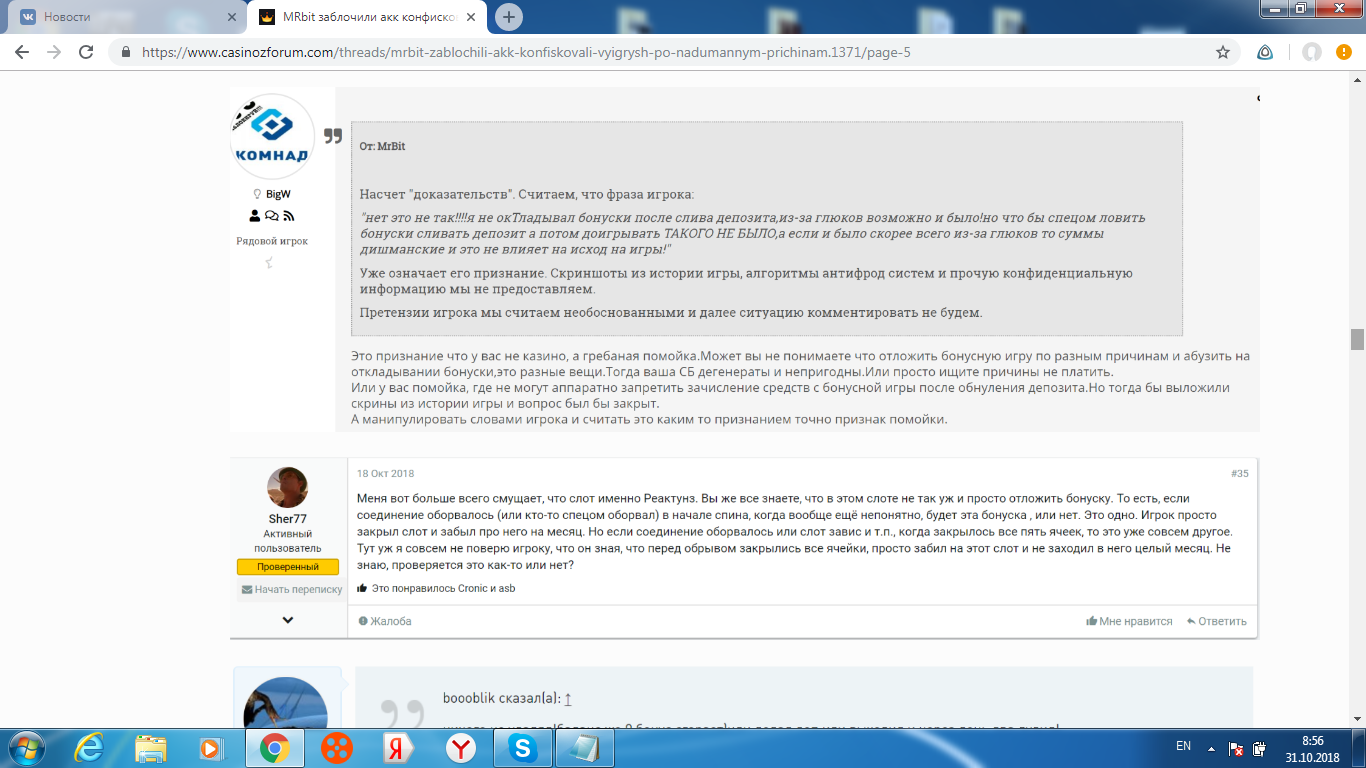Click the page's vertical scrollbar thumb
Image resolution: width=1366 pixels, height=768 pixels.
click(1357, 339)
